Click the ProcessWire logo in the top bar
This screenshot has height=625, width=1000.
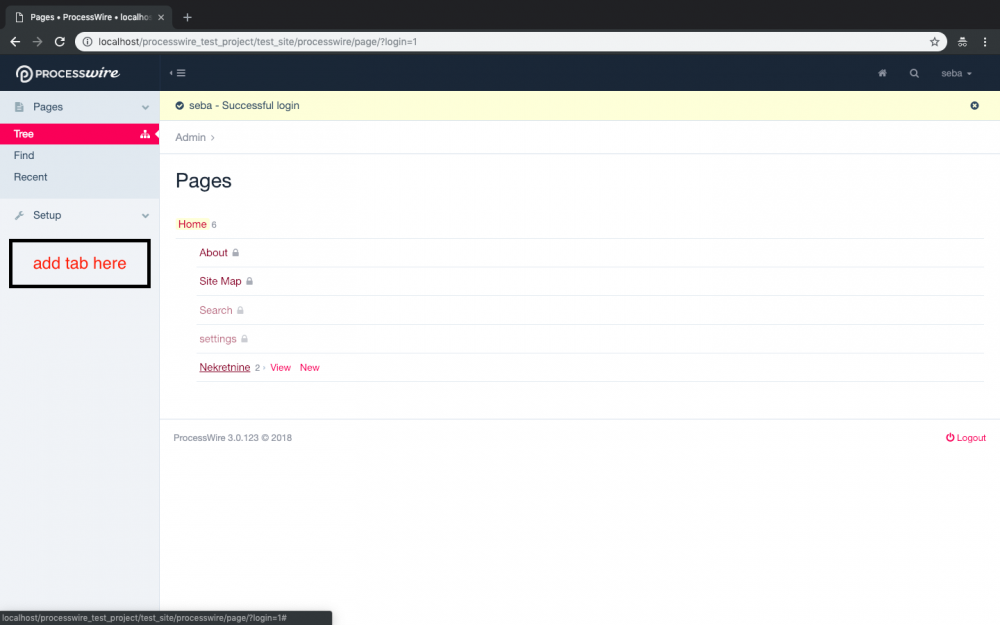pos(67,72)
